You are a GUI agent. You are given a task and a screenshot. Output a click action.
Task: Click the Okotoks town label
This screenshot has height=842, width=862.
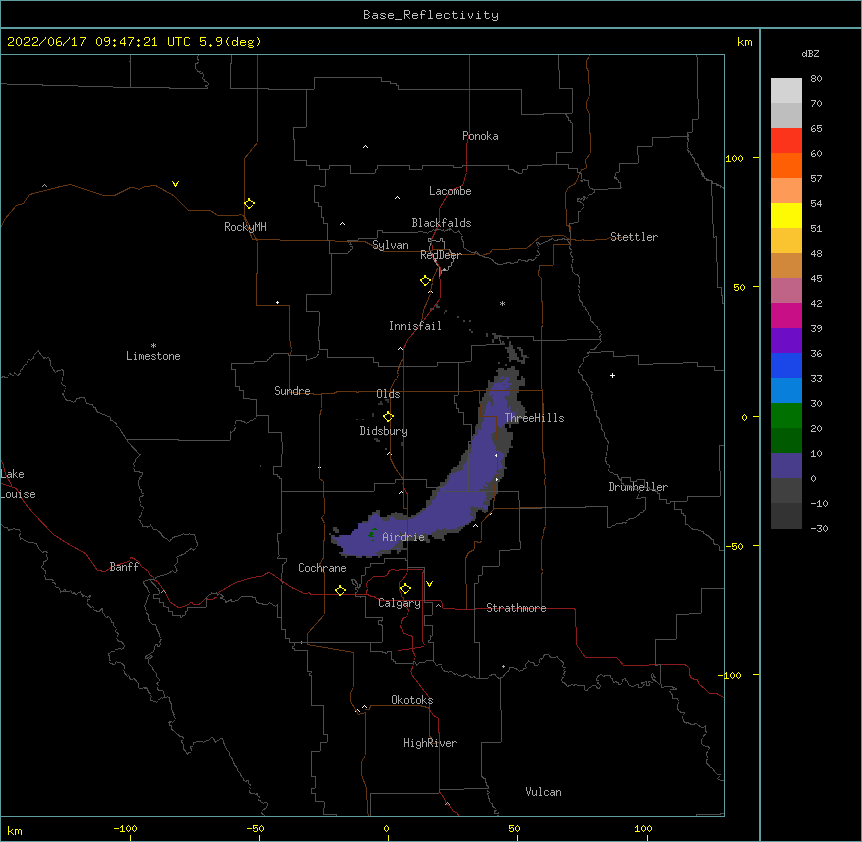[x=412, y=700]
